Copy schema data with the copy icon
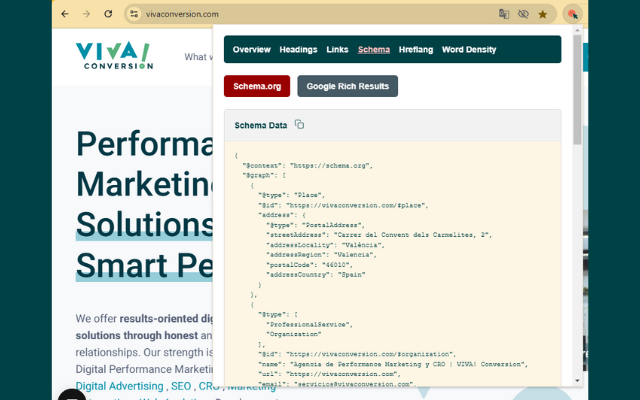Viewport: 640px width, 400px height. pos(299,124)
